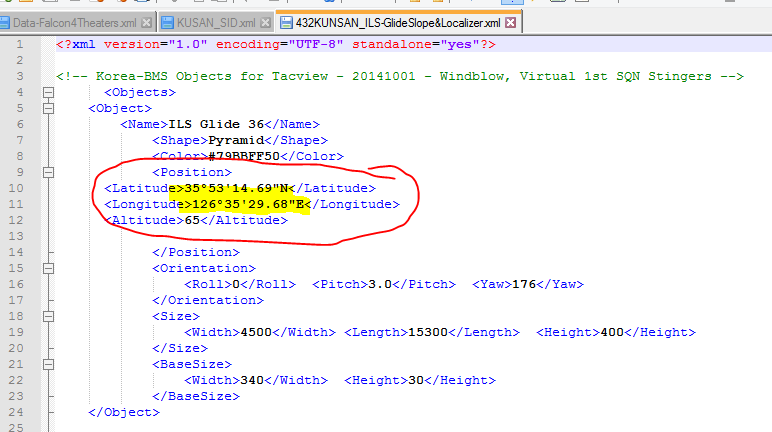Collapse the Orientation fold on line 15
This screenshot has height=432, width=772.
coord(48,268)
